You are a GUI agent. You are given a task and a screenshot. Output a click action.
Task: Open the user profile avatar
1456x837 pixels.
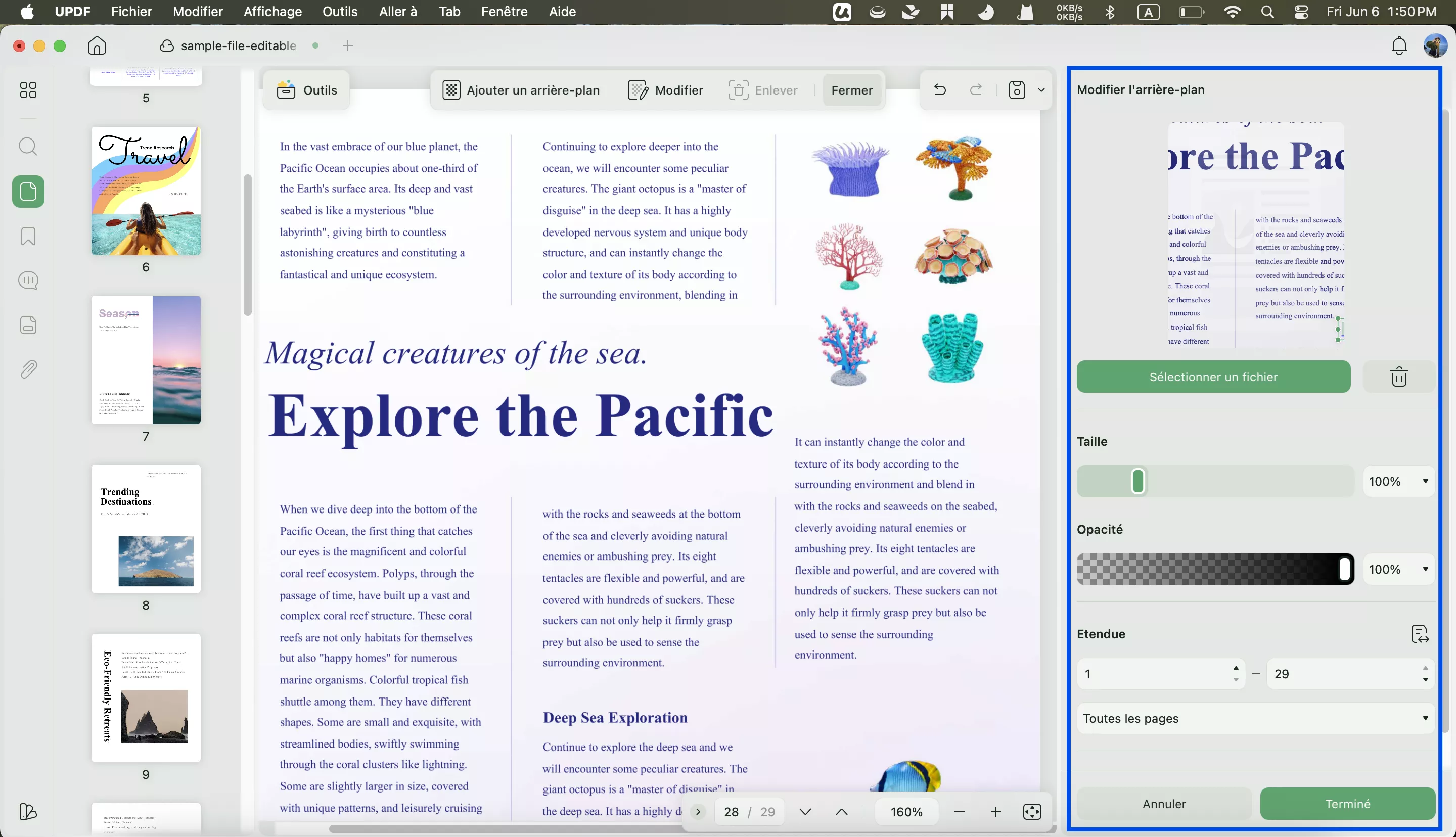(1435, 45)
